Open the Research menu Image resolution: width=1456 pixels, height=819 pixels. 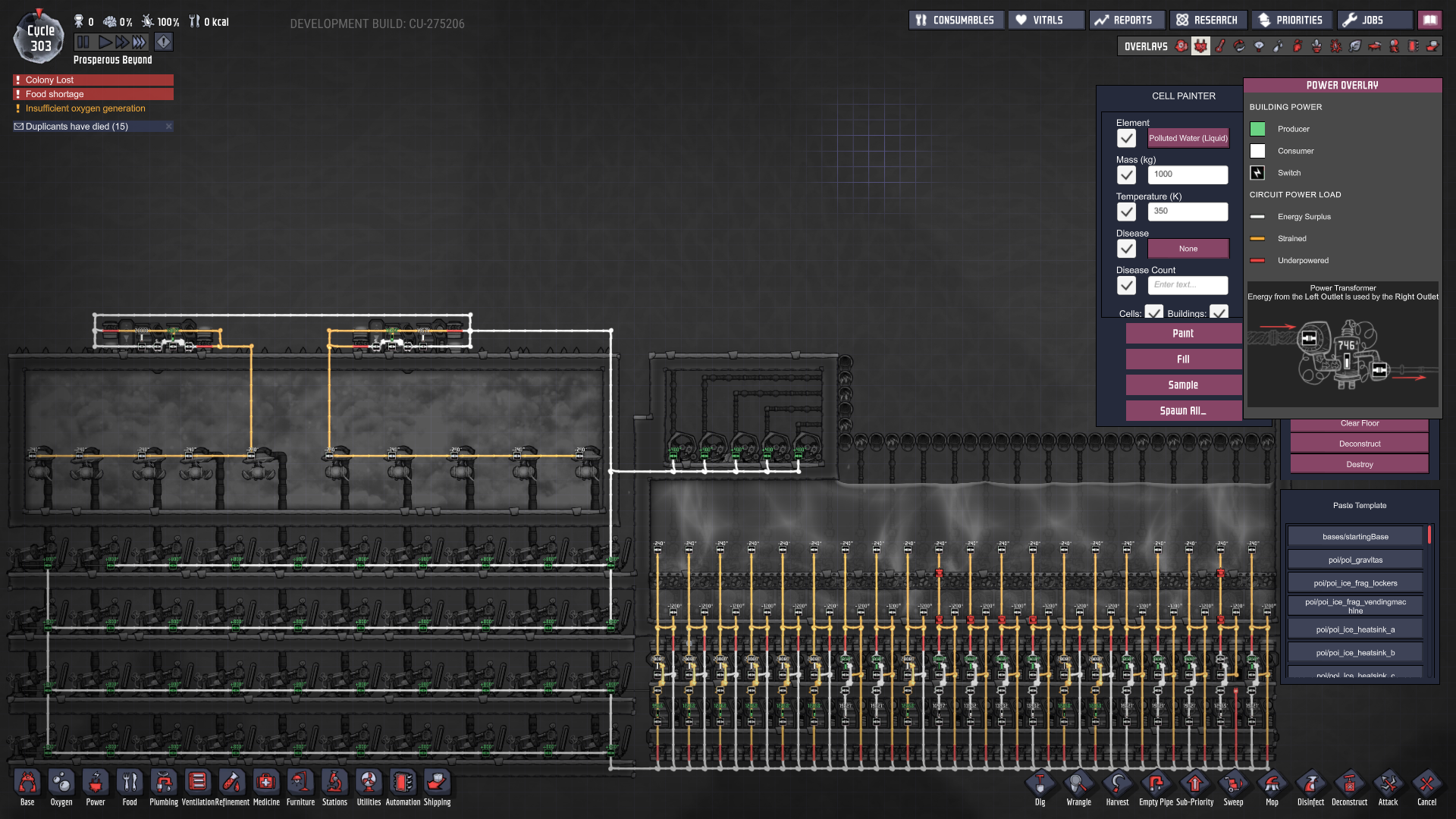coord(1207,20)
